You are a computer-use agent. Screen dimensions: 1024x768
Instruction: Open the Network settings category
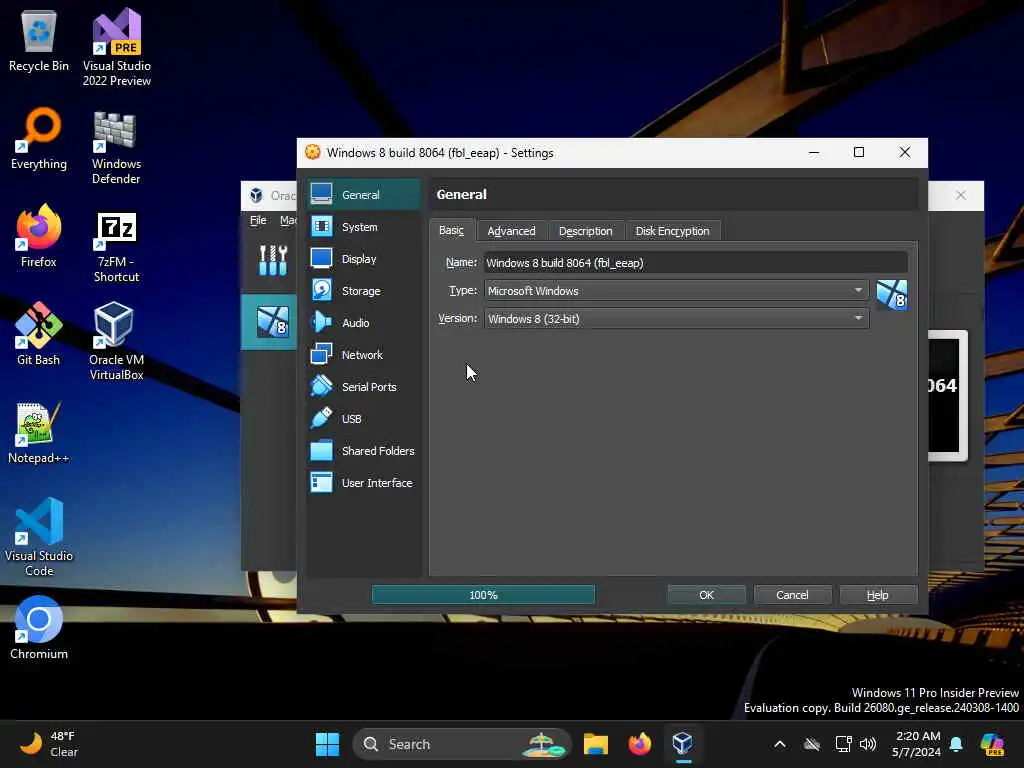coord(364,355)
